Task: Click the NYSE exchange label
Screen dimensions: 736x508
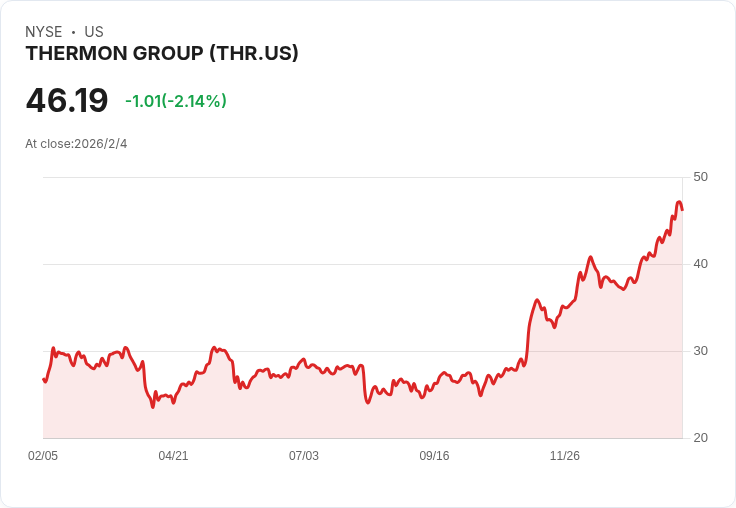Action: coord(44,32)
